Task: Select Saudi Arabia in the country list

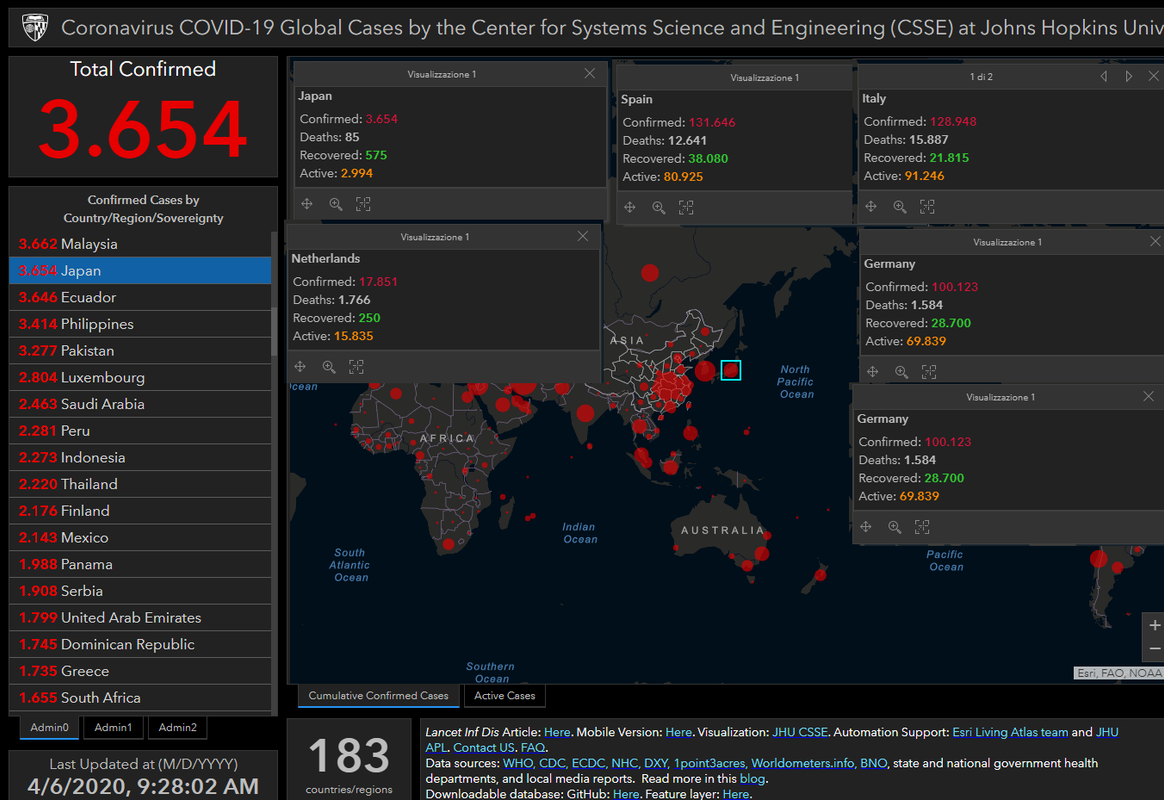Action: pos(140,404)
